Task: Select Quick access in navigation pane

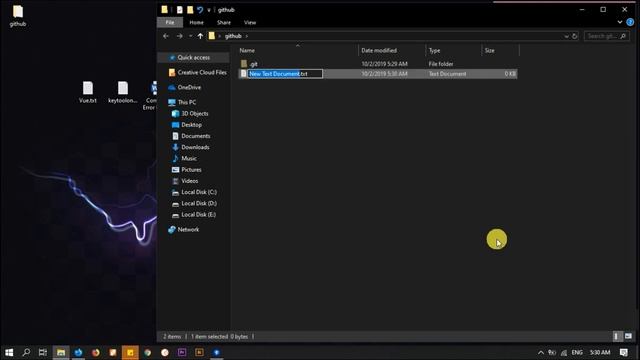Action: click(x=193, y=58)
